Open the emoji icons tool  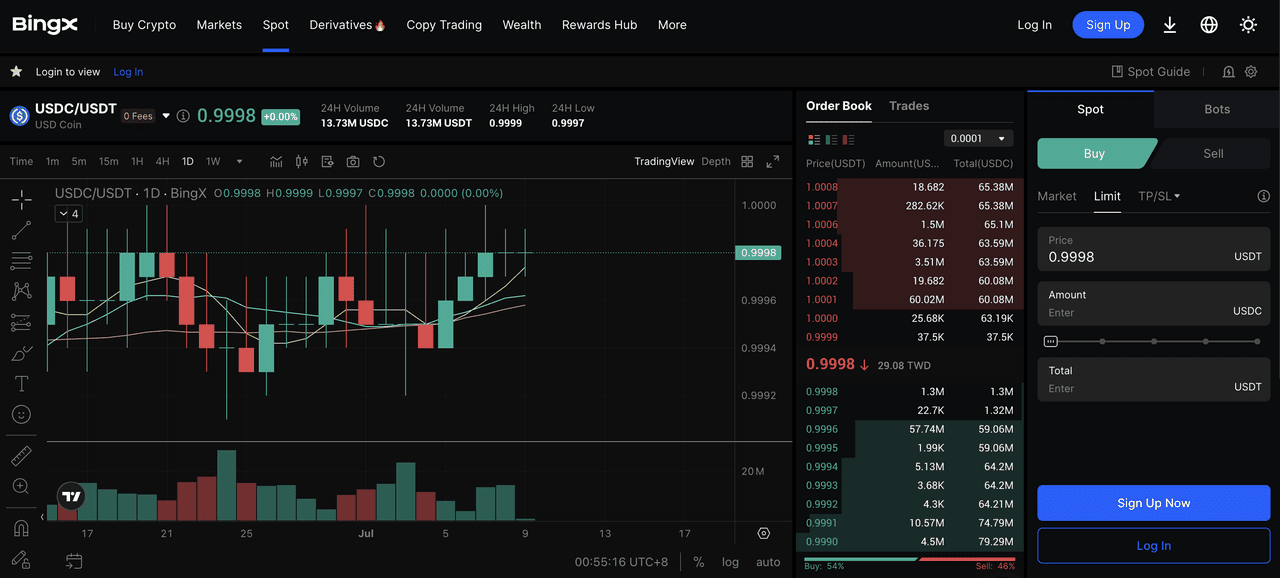point(21,414)
